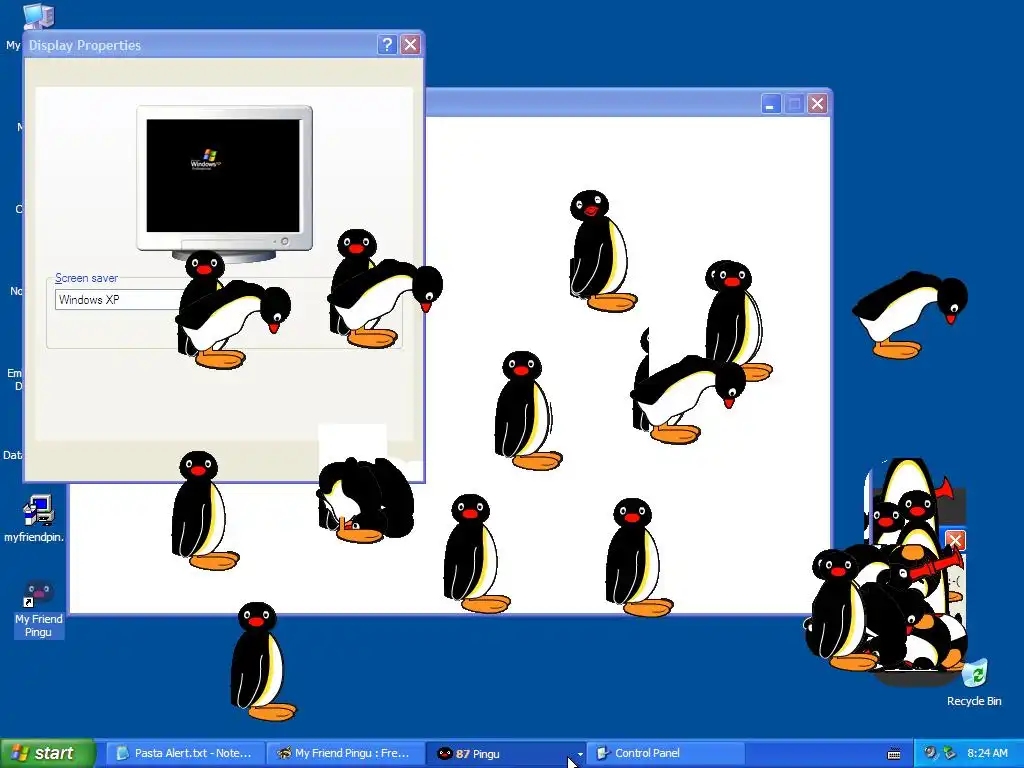The width and height of the screenshot is (1024, 768).
Task: Click the disabled maximize button of white window
Action: pyautogui.click(x=794, y=103)
